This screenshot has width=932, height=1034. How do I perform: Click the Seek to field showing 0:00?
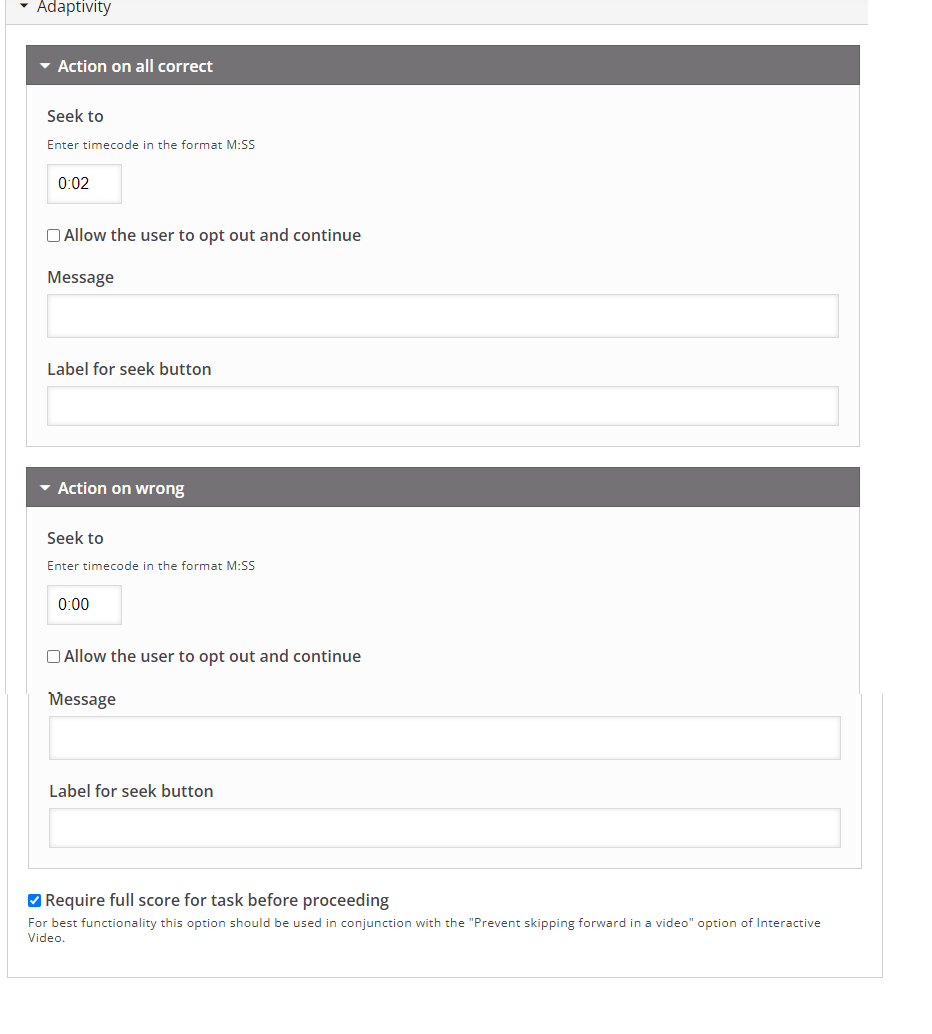(x=84, y=605)
